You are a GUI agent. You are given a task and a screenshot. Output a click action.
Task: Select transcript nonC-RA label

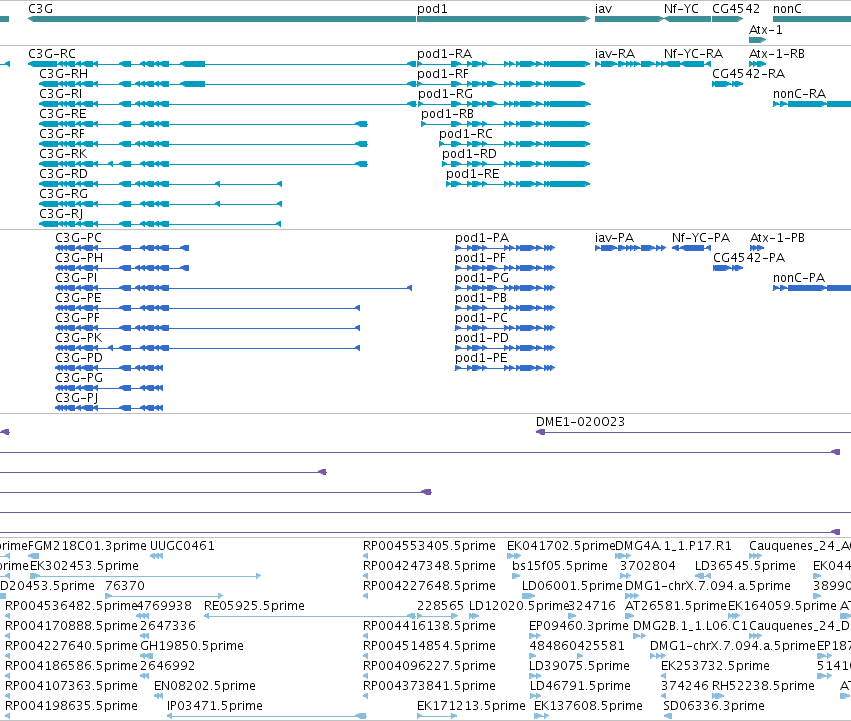pyautogui.click(x=799, y=94)
